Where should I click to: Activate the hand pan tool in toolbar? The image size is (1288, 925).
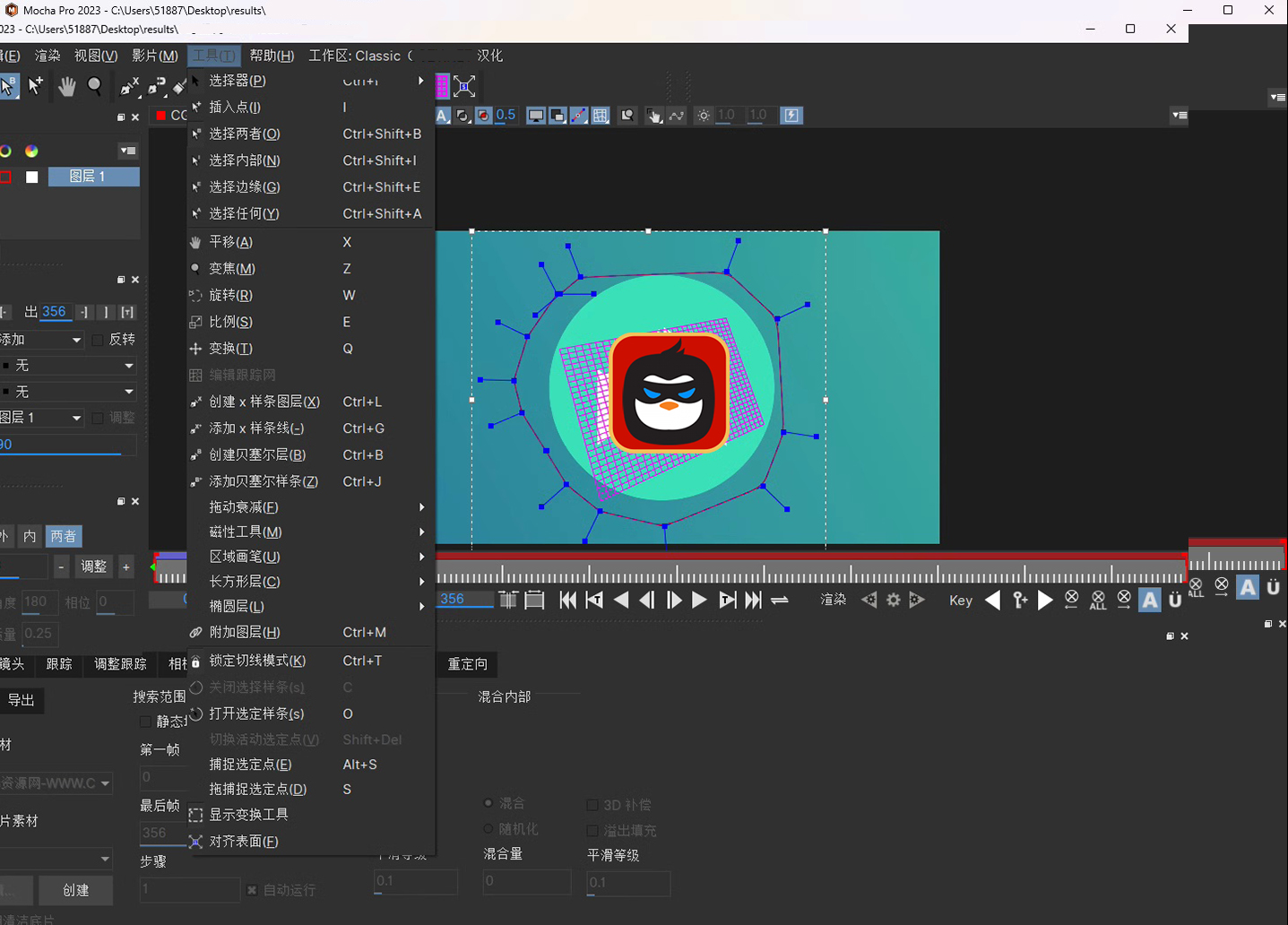coord(66,86)
